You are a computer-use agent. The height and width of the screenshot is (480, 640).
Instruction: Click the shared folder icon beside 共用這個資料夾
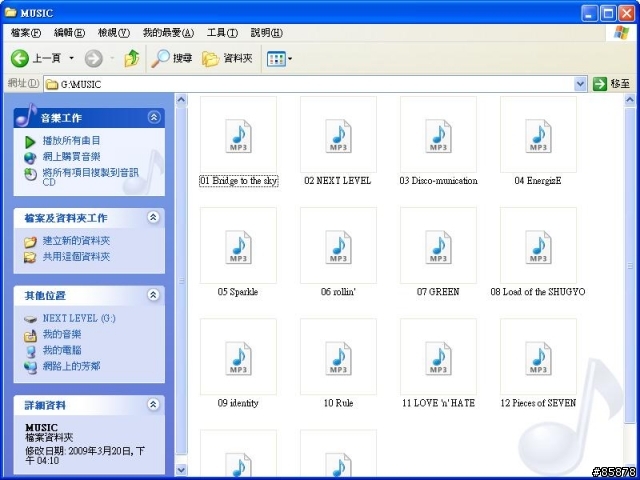click(x=30, y=258)
